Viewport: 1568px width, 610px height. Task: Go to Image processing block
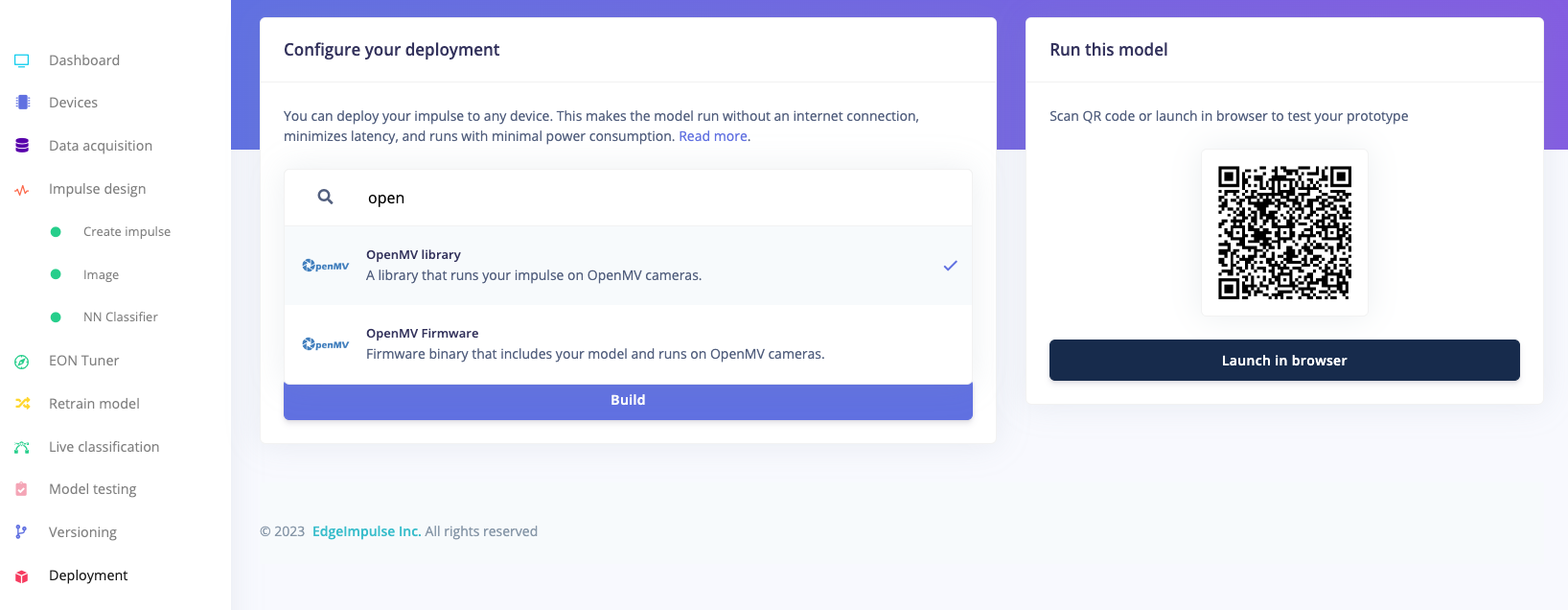pos(101,275)
